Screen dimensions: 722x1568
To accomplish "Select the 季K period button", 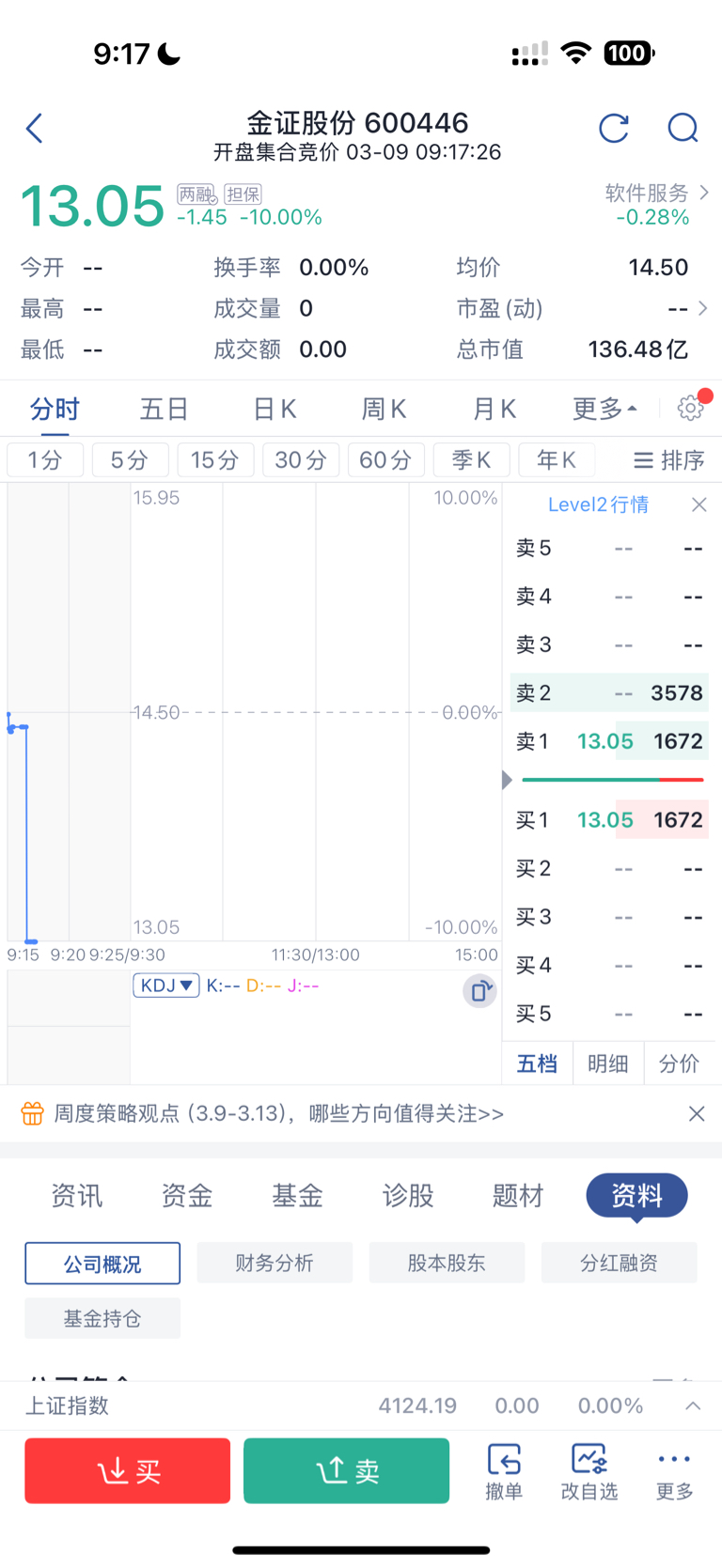I will (x=471, y=459).
